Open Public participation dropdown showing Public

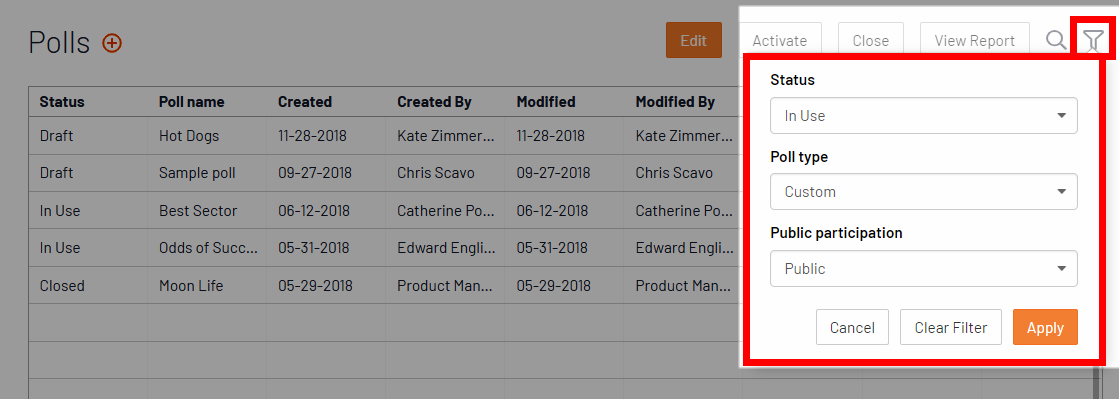coord(923,269)
